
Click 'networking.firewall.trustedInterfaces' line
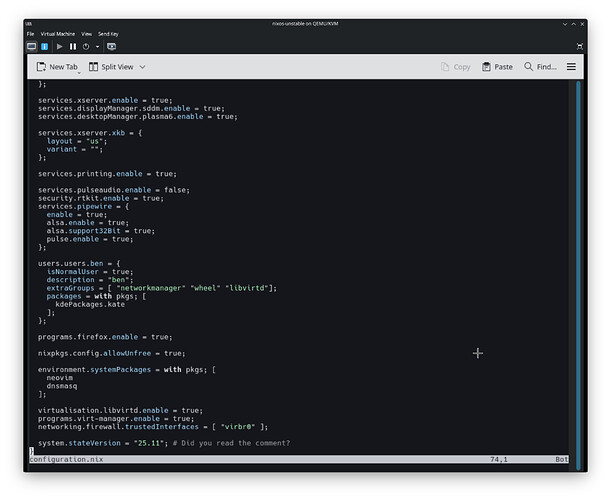(153, 427)
